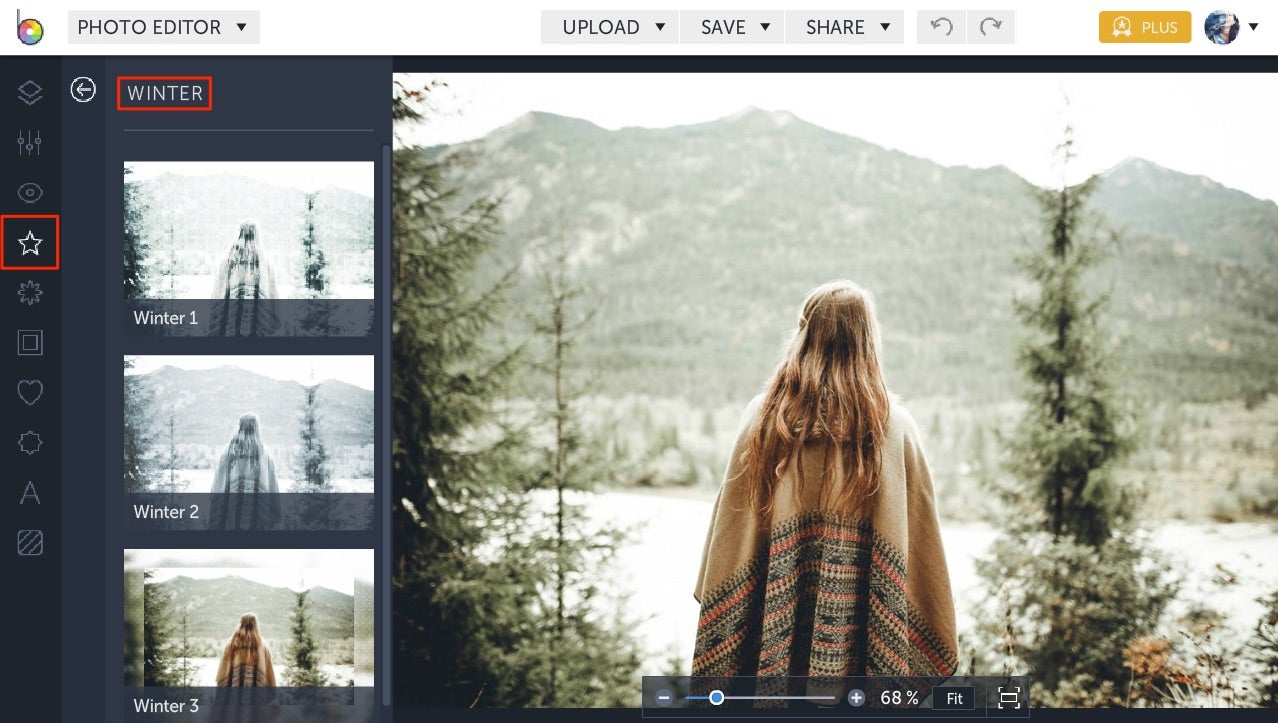Open the Canvas background icon
The width and height of the screenshot is (1278, 723).
(x=30, y=542)
